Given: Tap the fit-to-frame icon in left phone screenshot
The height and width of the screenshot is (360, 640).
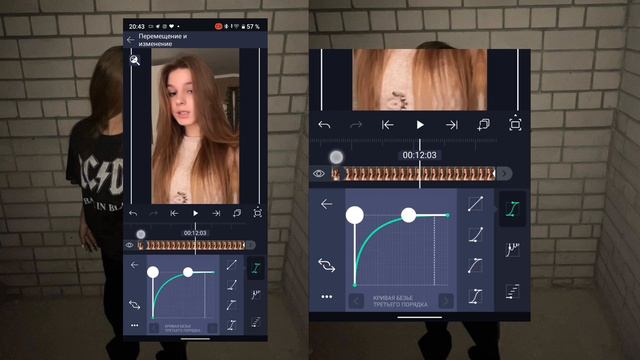Looking at the screenshot, I should 258,213.
